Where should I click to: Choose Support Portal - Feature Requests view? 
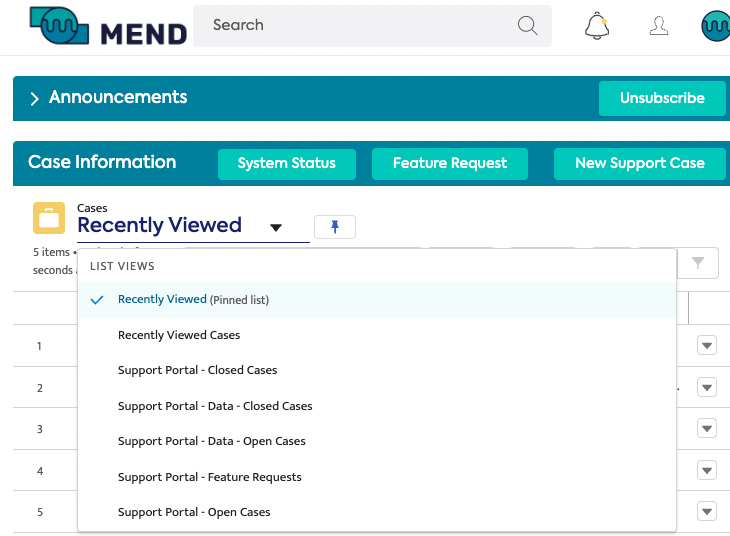coord(209,477)
